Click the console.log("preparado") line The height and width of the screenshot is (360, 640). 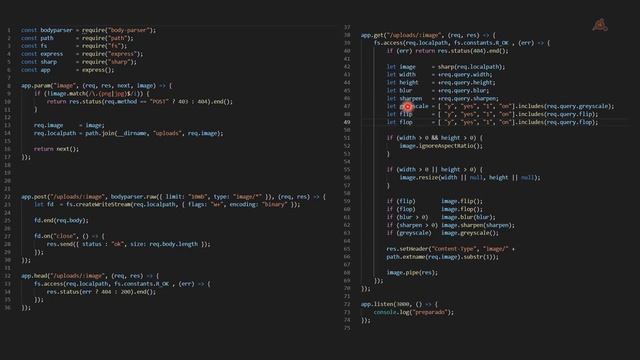click(413, 312)
